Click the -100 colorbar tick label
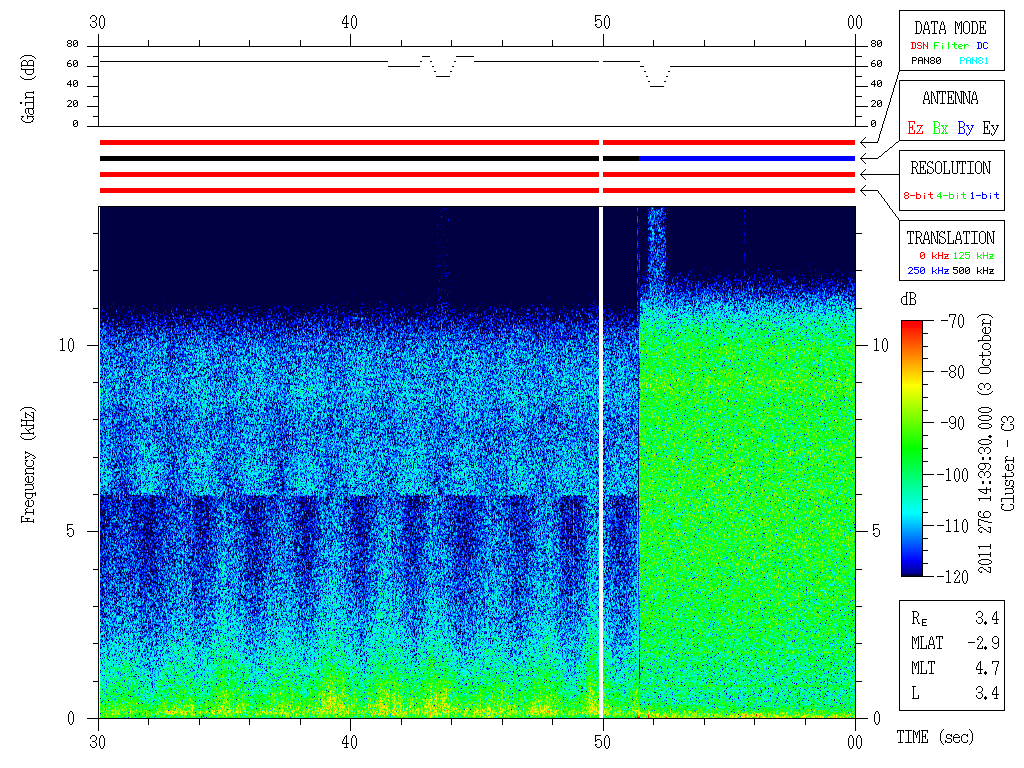This screenshot has height=768, width=1024. [x=955, y=475]
